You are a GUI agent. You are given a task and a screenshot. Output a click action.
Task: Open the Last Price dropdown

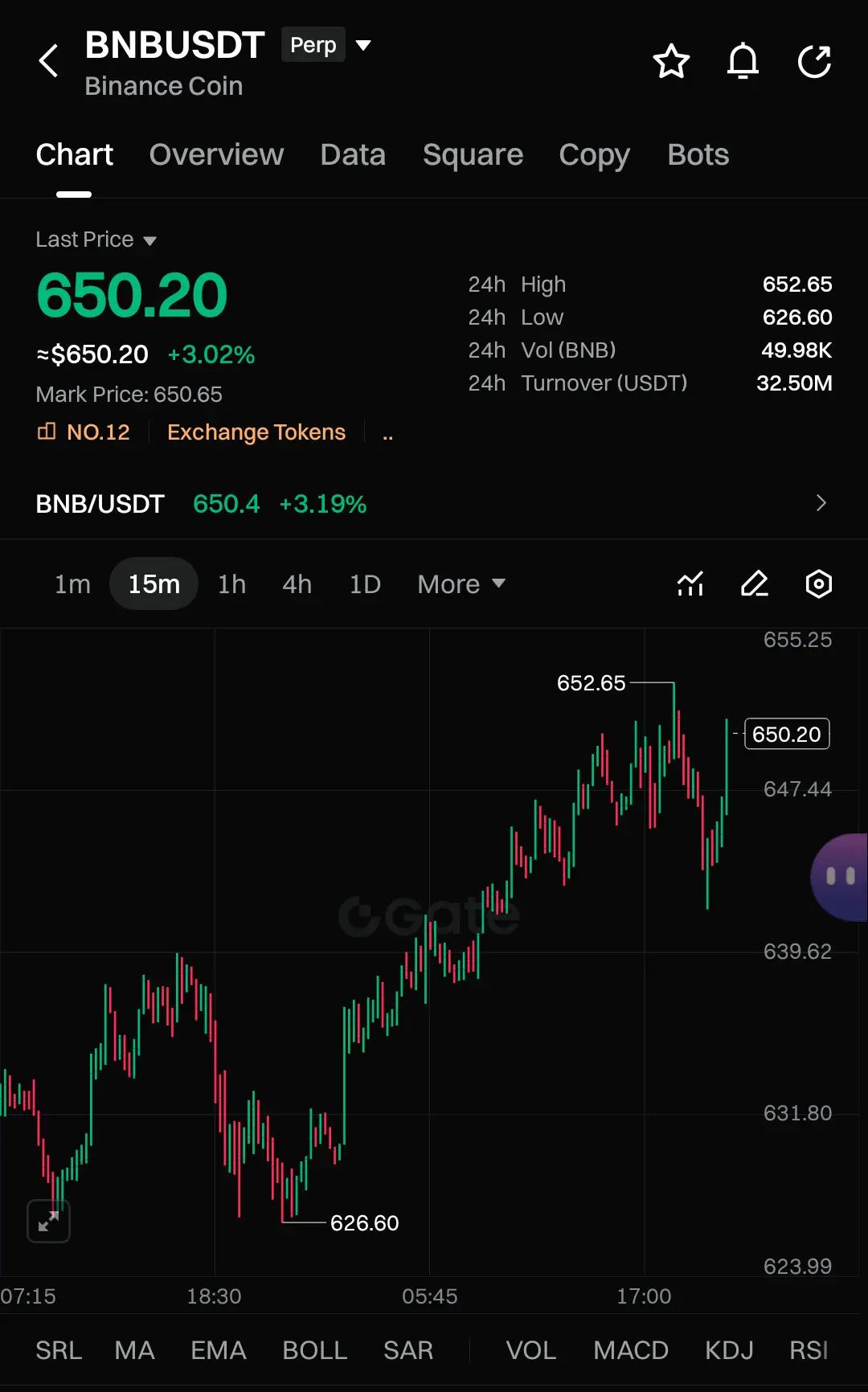point(96,240)
